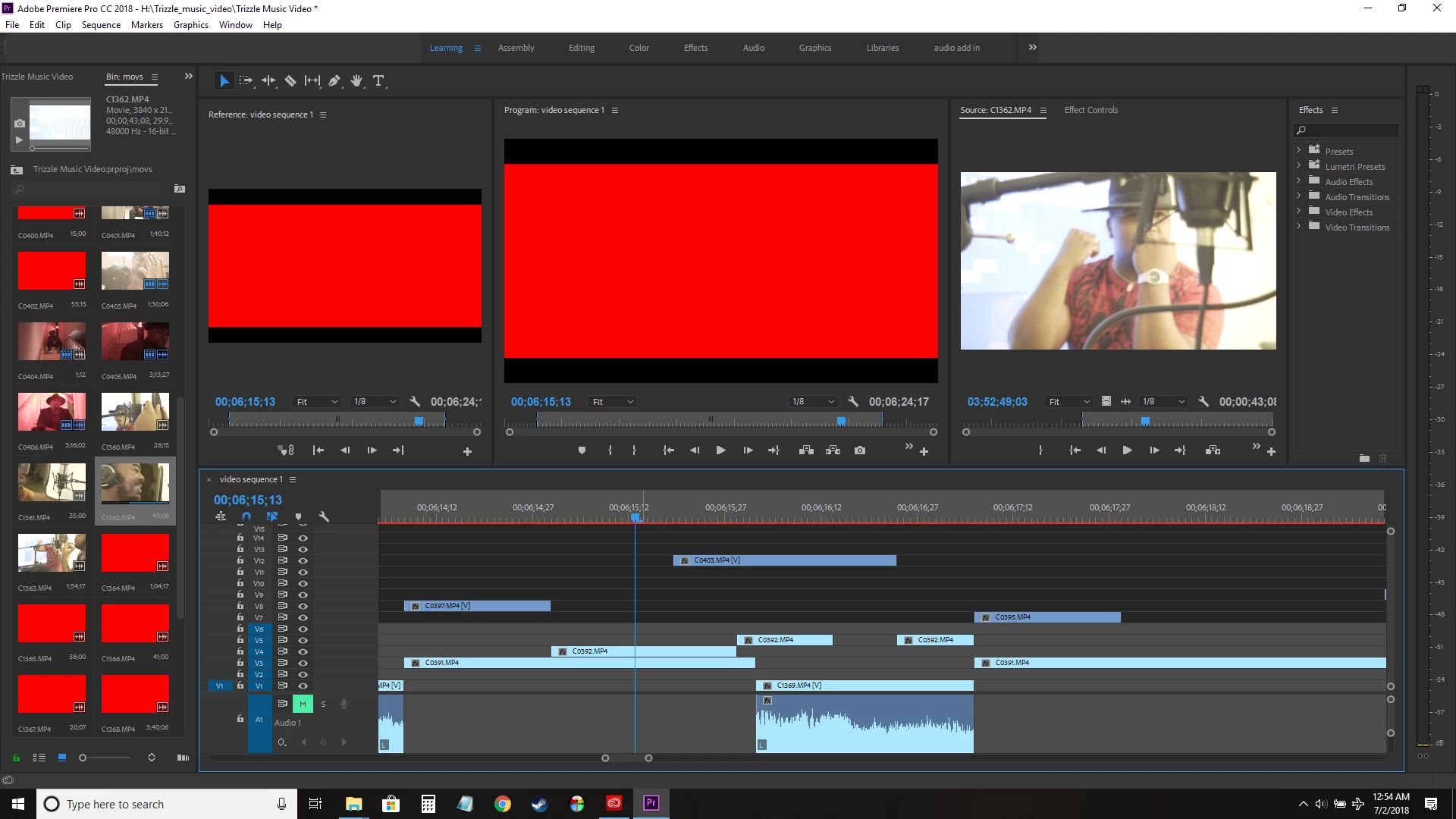
Task: Toggle visibility eye for track V12
Action: point(303,560)
